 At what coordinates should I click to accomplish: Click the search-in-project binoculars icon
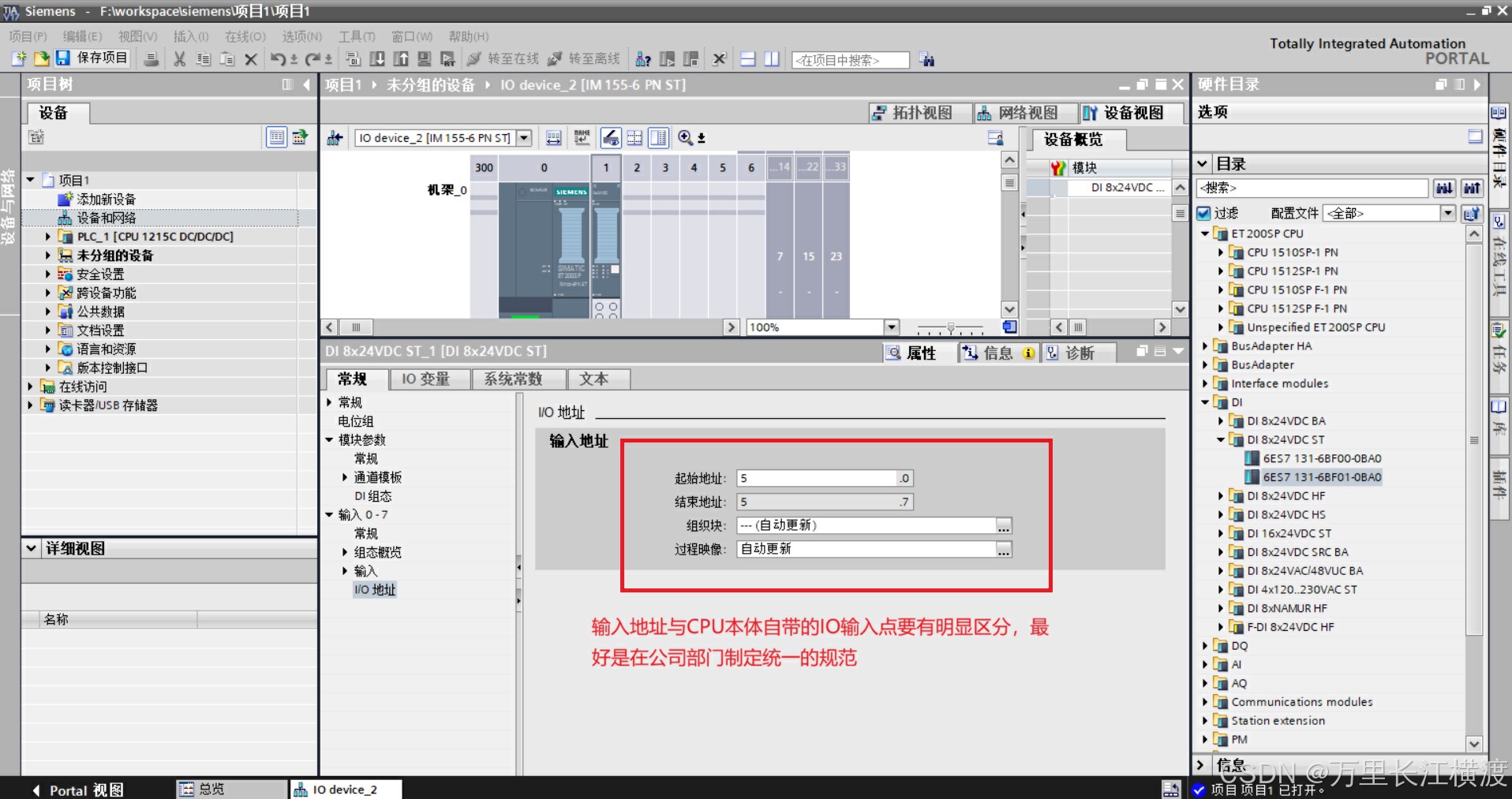[927, 60]
